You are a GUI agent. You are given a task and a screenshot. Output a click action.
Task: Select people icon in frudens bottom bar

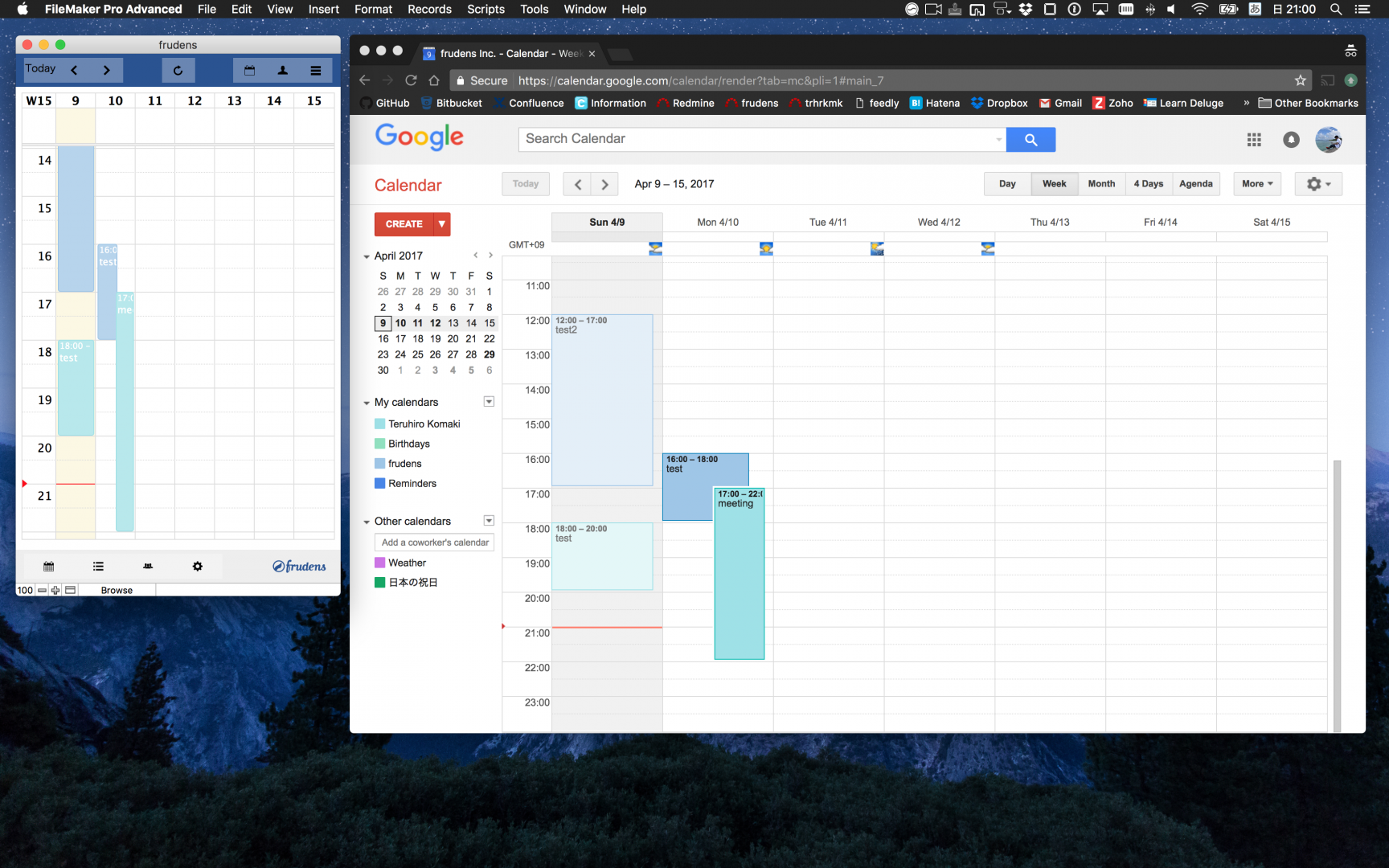click(x=148, y=567)
